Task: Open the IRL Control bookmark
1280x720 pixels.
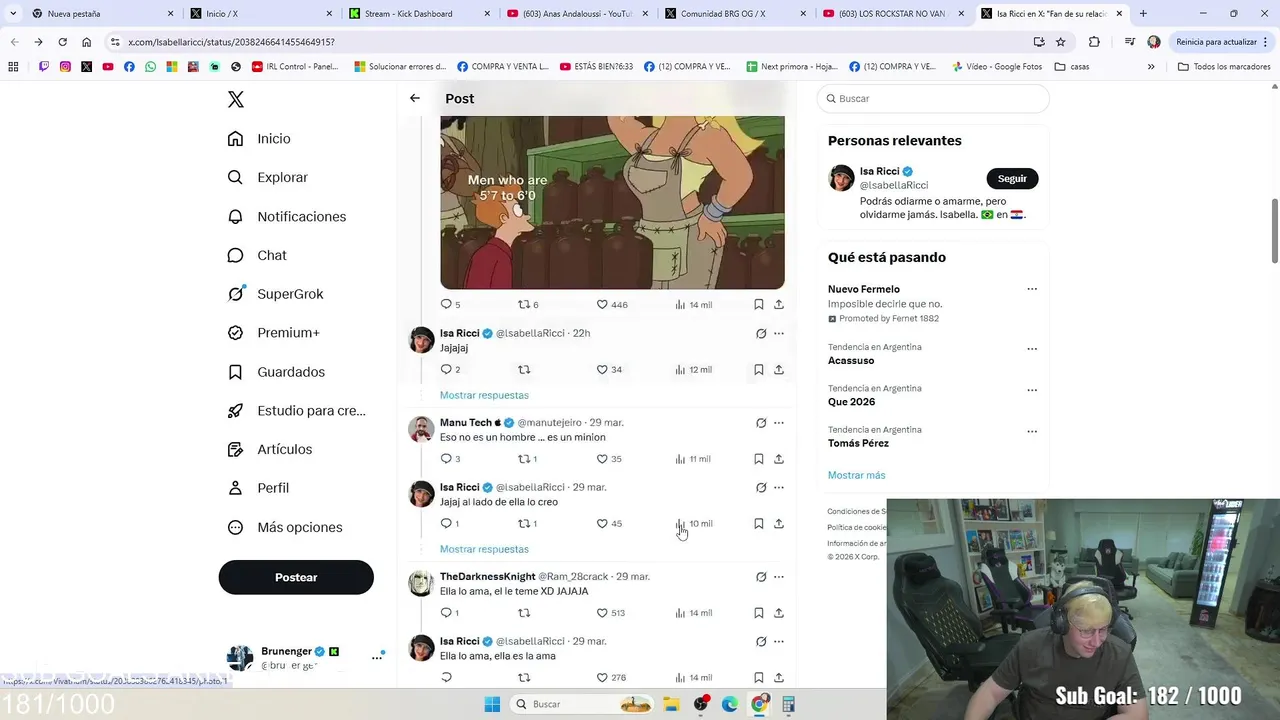Action: (x=295, y=66)
